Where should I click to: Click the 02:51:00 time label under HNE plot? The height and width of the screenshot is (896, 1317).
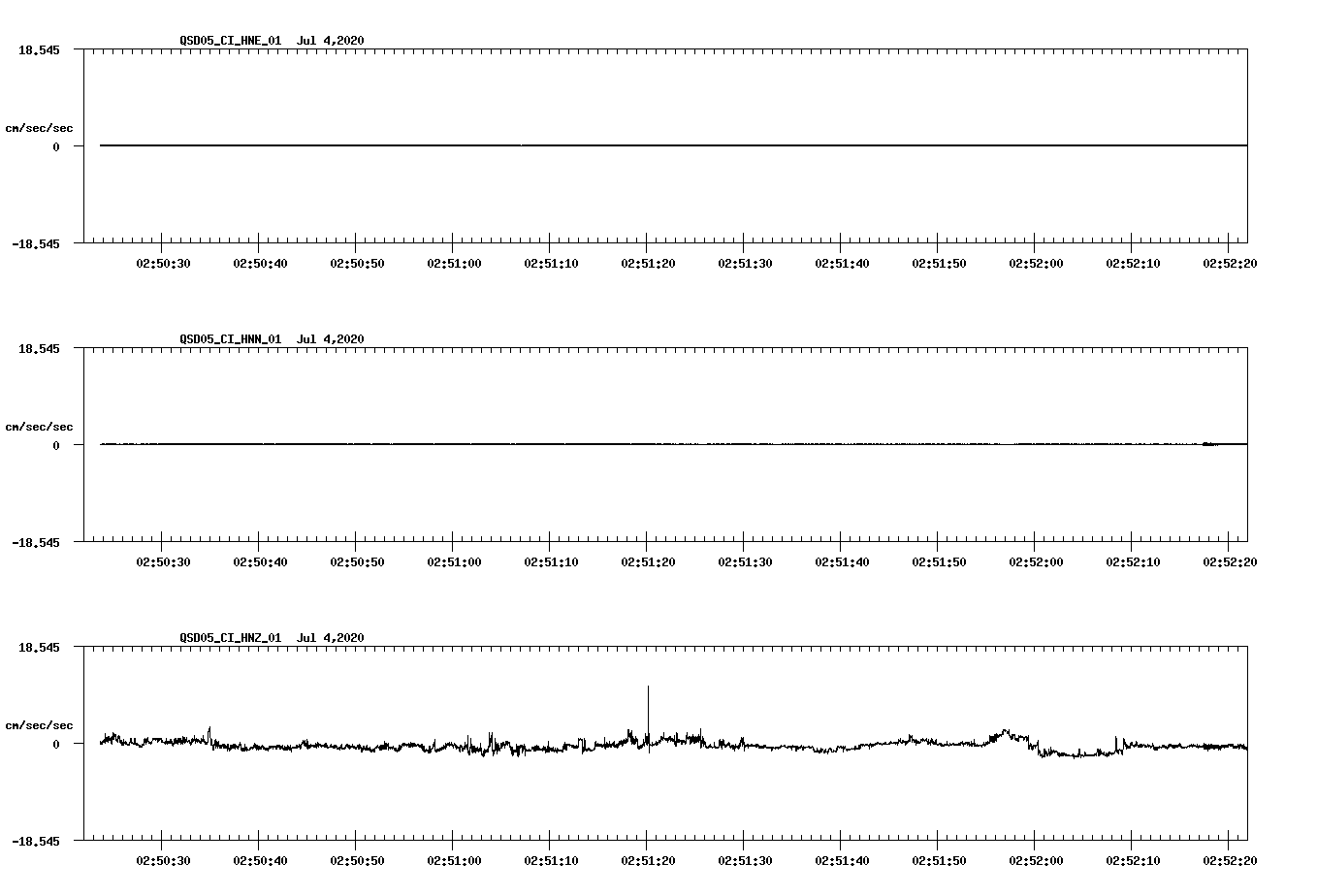tap(454, 264)
